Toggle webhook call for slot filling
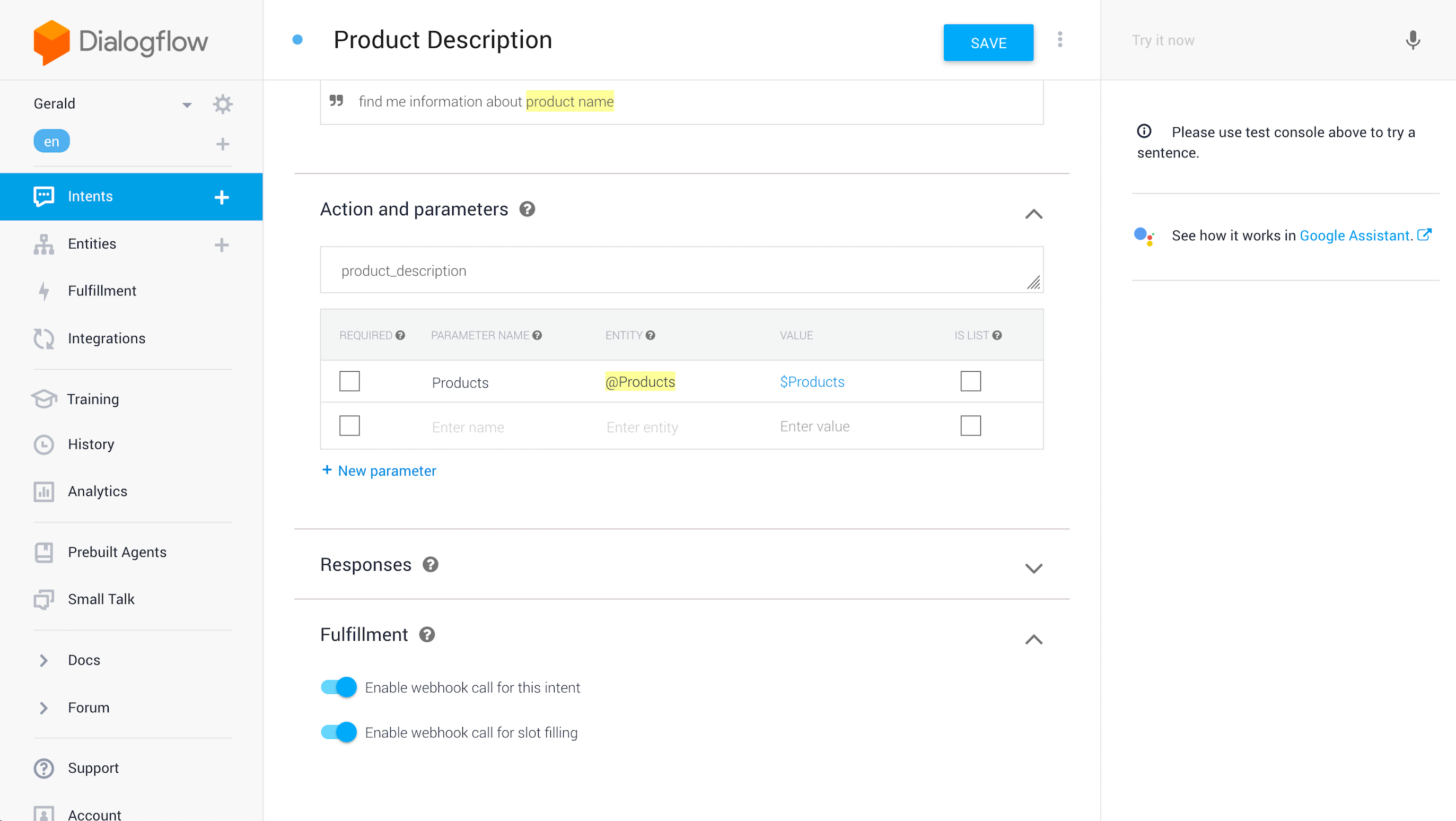This screenshot has width=1456, height=821. 339,733
